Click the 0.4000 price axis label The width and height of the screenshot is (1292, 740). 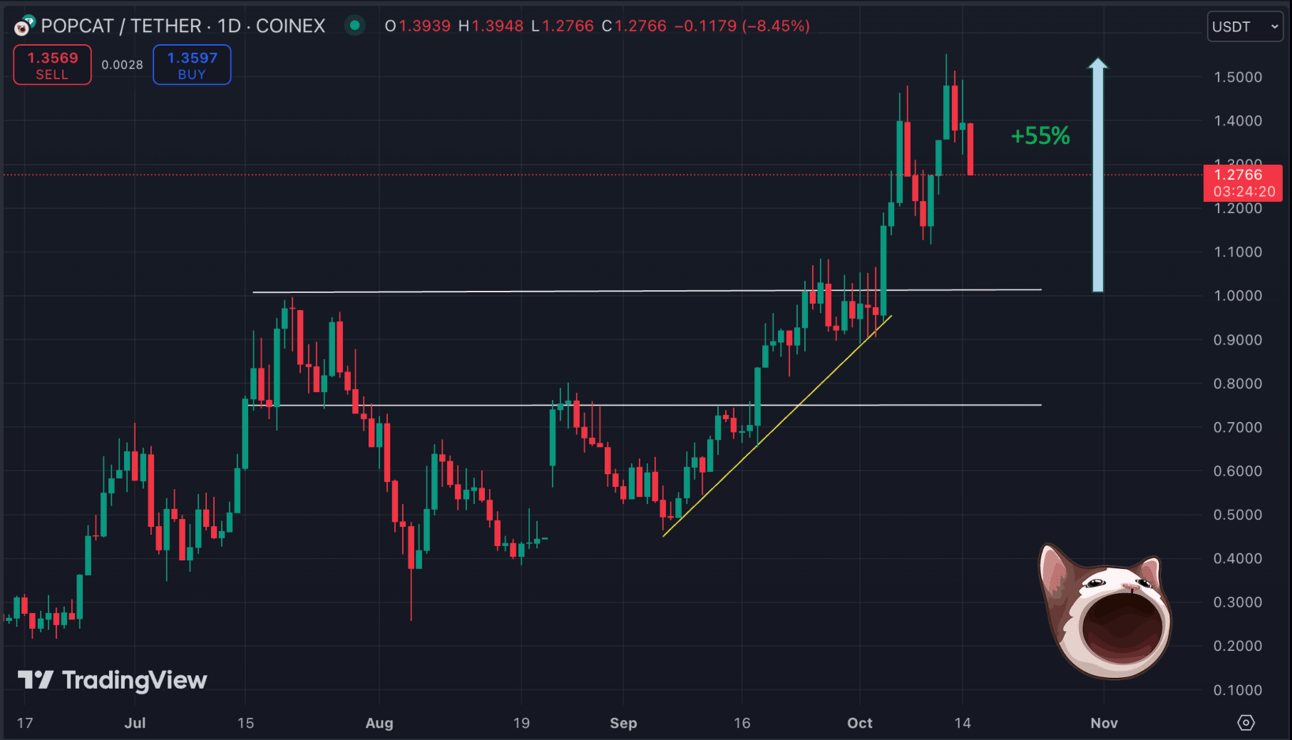pyautogui.click(x=1237, y=558)
